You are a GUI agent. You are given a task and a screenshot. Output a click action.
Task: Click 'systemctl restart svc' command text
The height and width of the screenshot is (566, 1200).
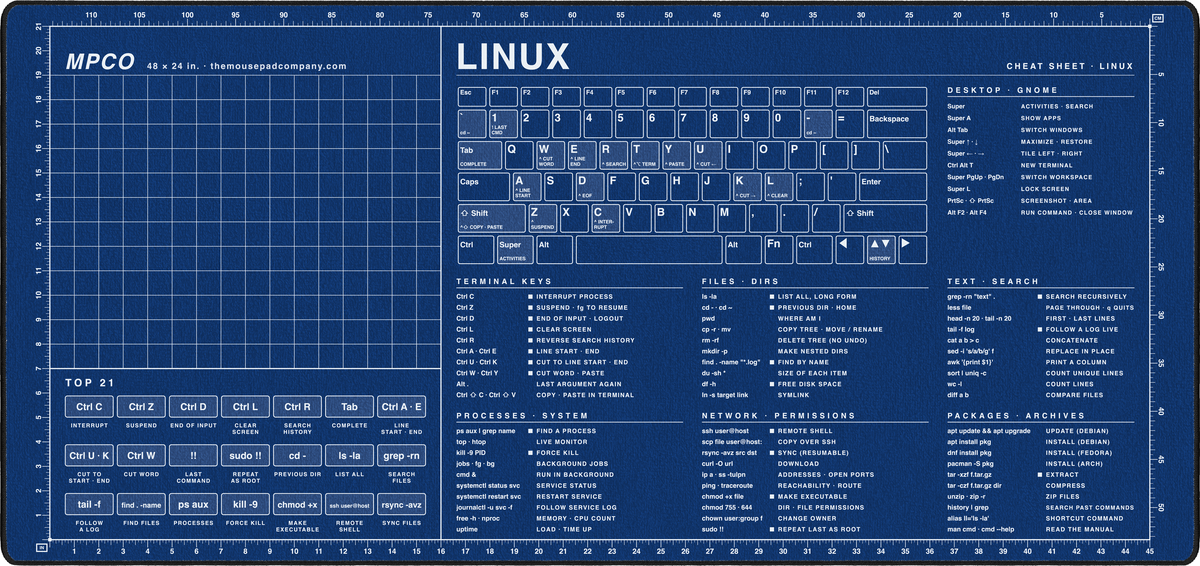488,496
